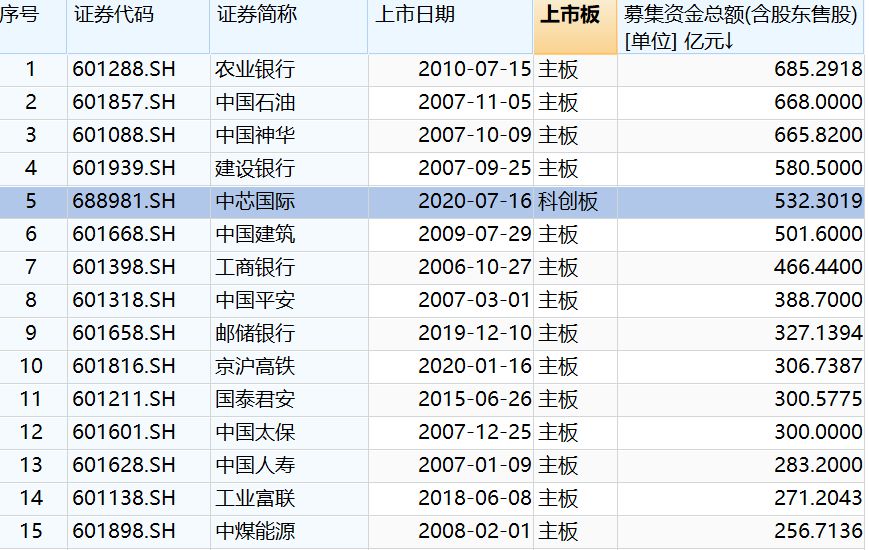The width and height of the screenshot is (869, 550).
Task: Click the 证券简称 column header
Action: pyautogui.click(x=288, y=27)
